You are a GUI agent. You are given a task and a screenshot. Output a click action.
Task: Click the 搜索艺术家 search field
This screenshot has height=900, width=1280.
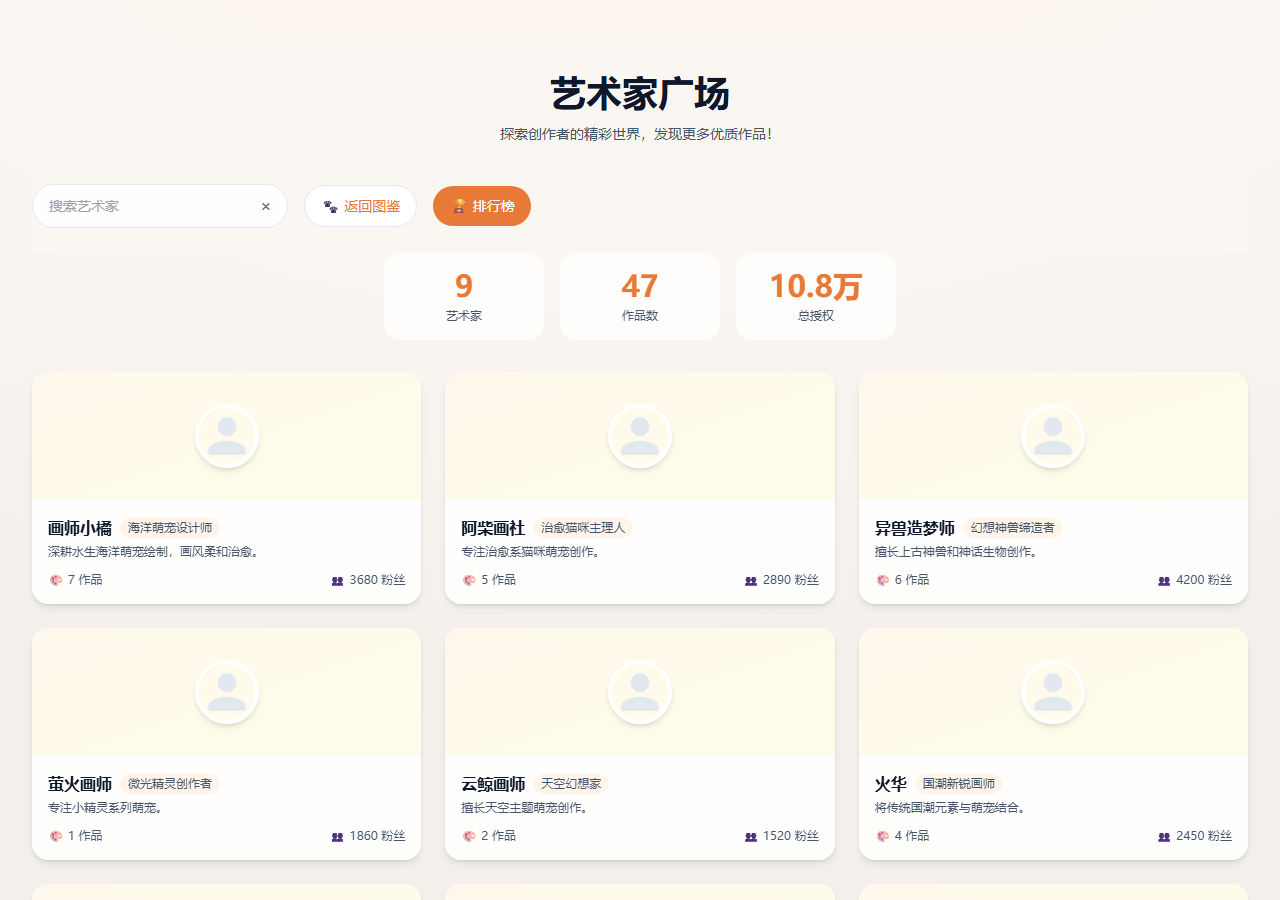point(160,206)
